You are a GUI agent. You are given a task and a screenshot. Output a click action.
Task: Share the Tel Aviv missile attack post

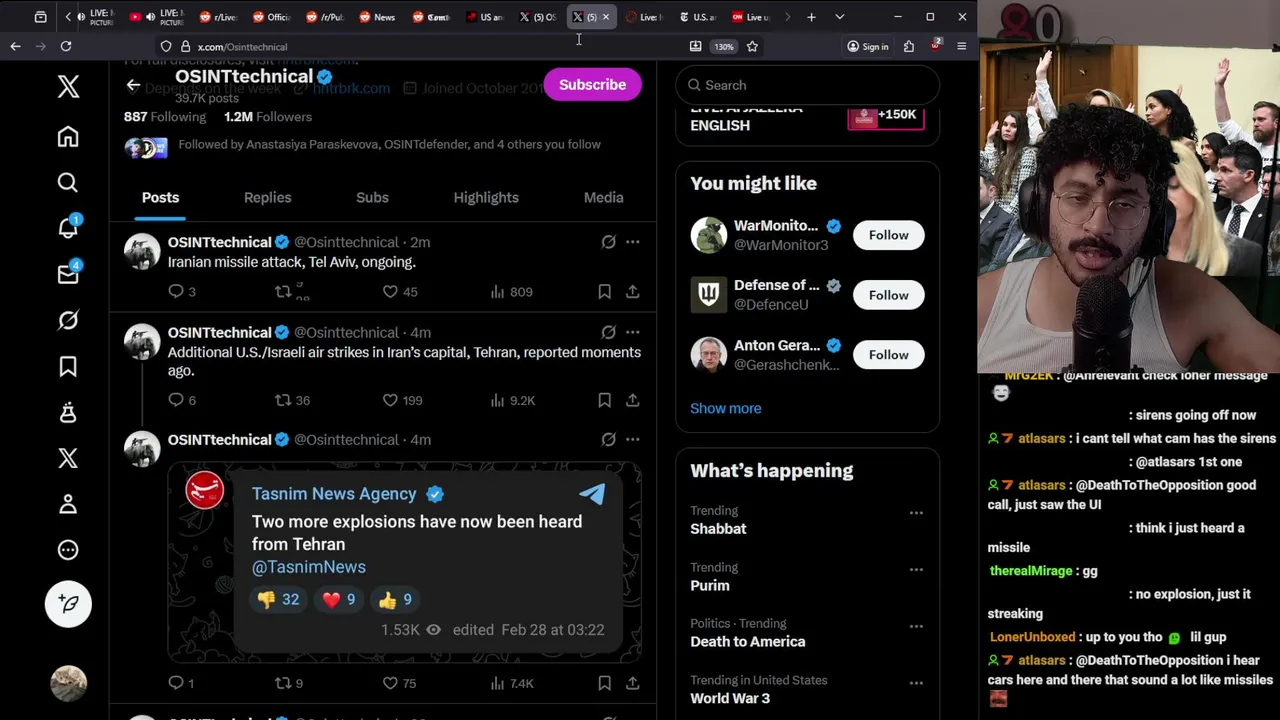632,292
